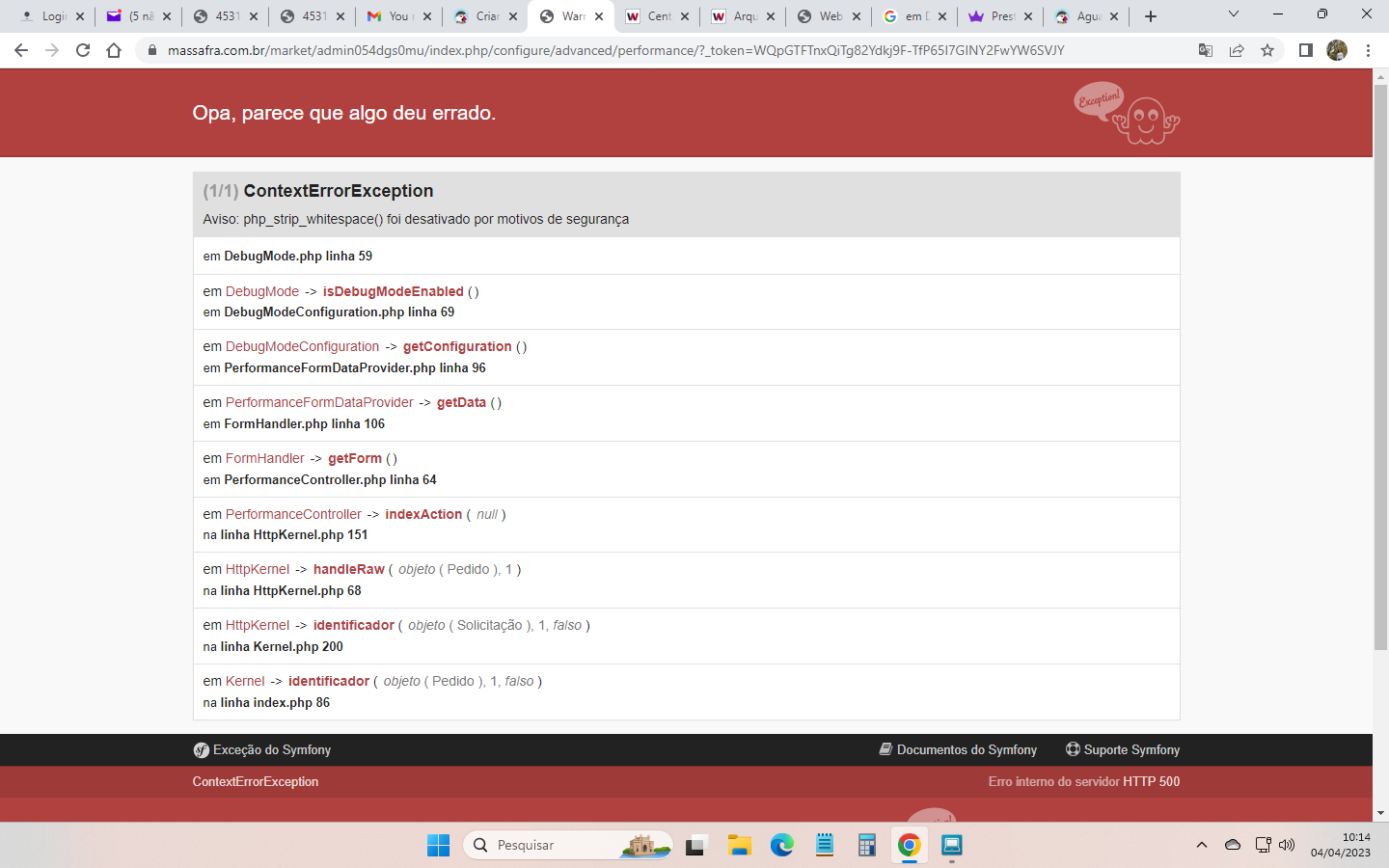1389x868 pixels.
Task: Open the Suporte Symfony link
Action: pos(1123,749)
